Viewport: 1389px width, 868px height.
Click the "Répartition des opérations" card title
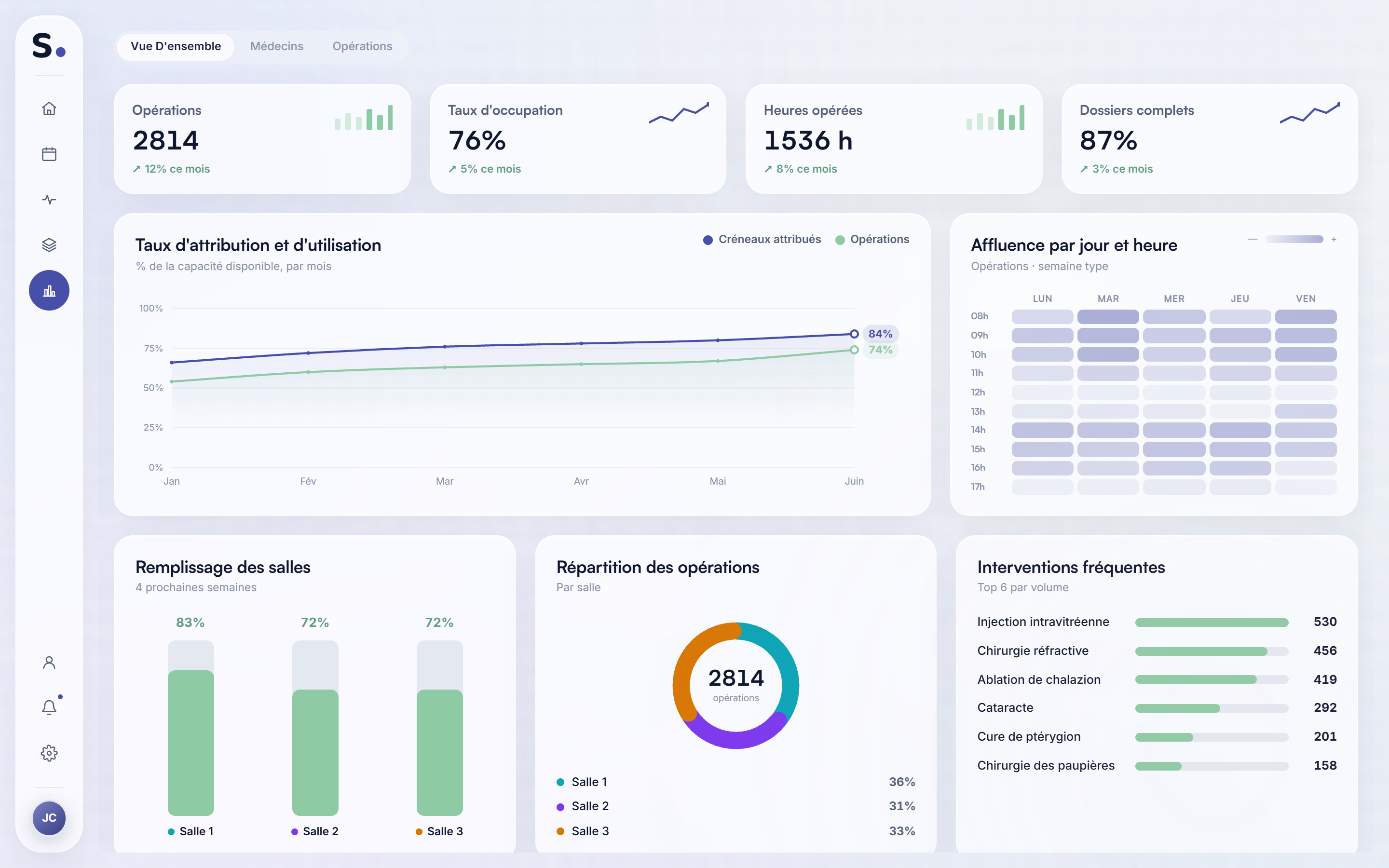point(658,567)
